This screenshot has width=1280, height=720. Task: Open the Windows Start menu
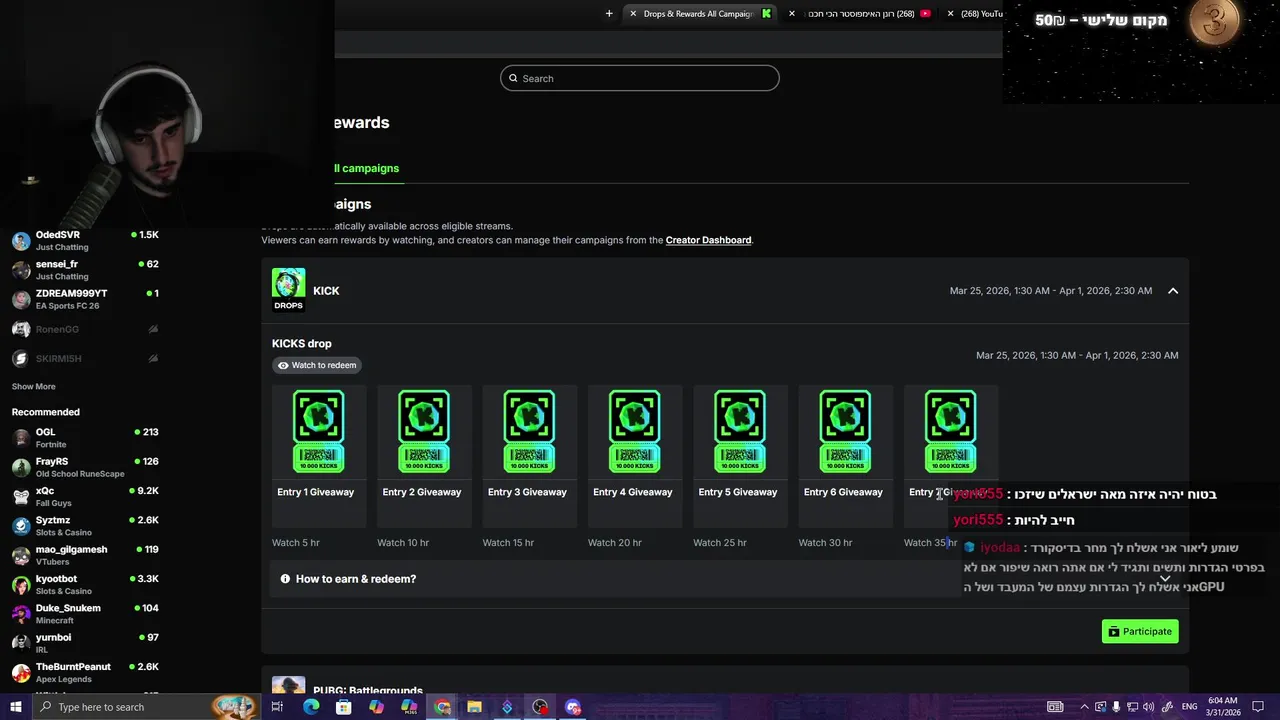(x=15, y=707)
